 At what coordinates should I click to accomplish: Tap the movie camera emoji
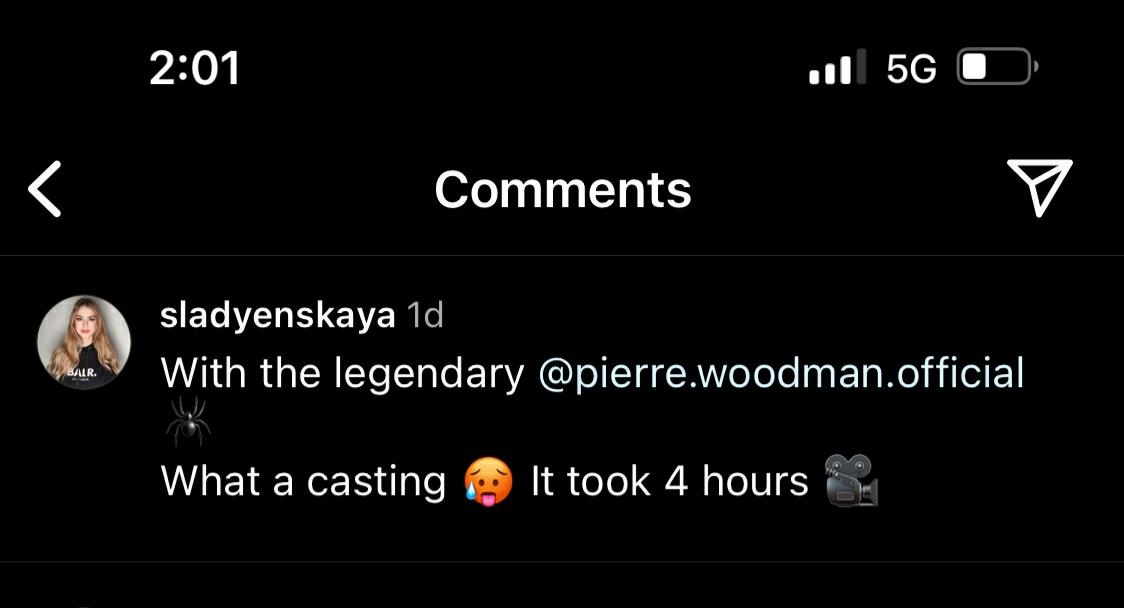pyautogui.click(x=851, y=480)
